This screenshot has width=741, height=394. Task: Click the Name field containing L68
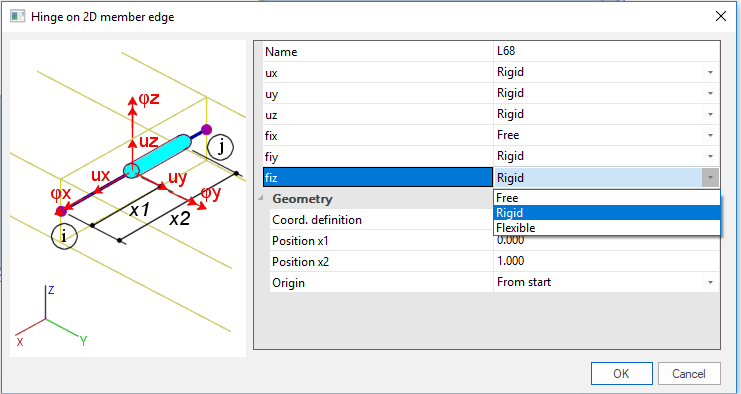606,51
